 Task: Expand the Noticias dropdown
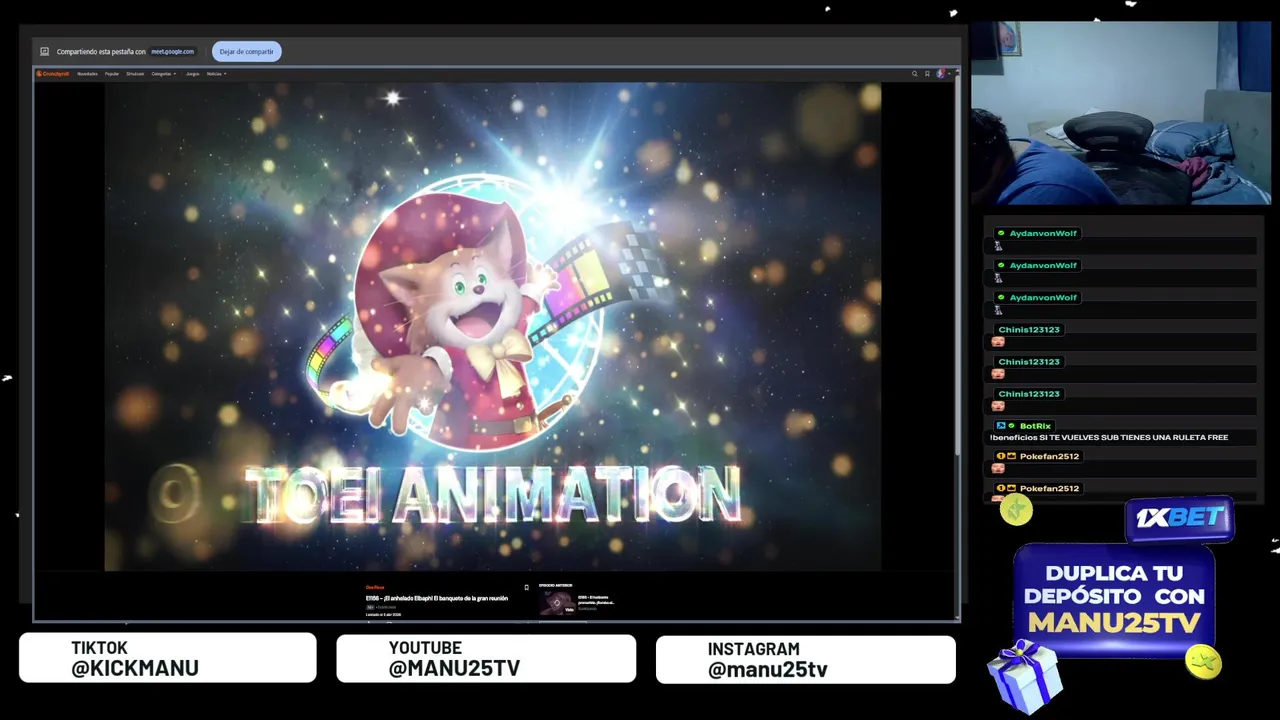pos(216,74)
